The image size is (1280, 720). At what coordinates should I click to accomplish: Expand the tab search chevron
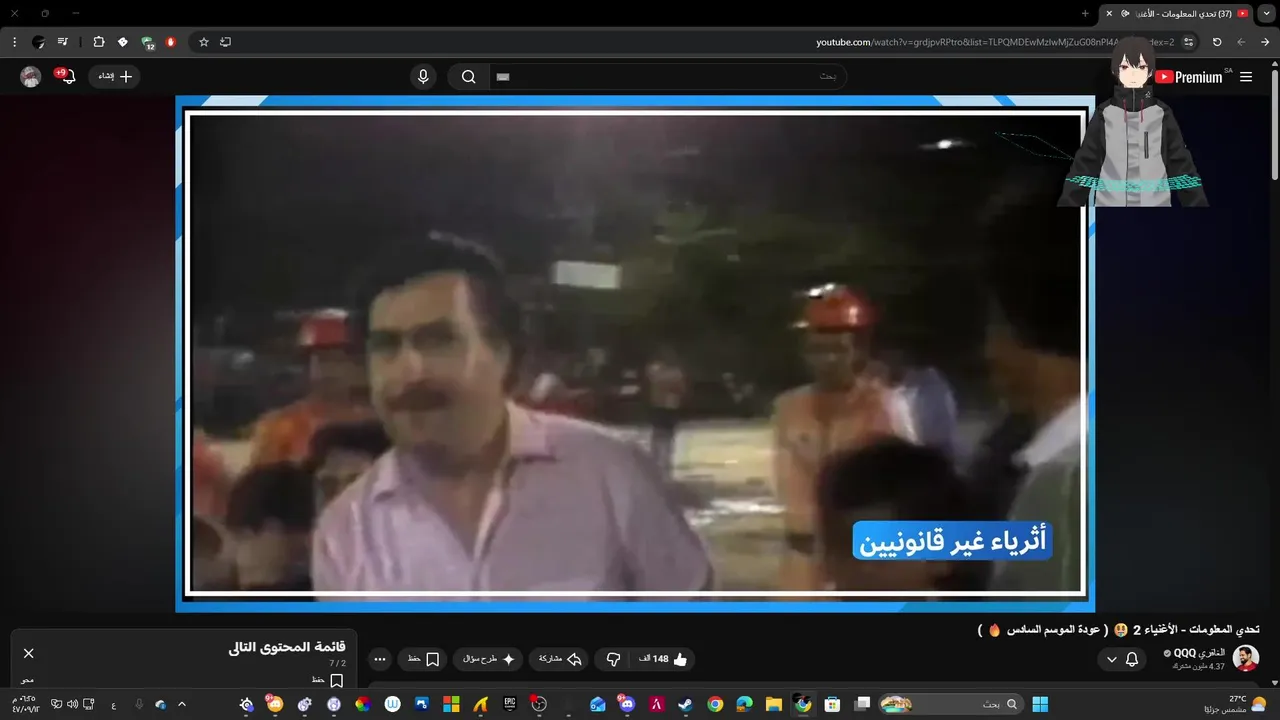click(x=1265, y=13)
